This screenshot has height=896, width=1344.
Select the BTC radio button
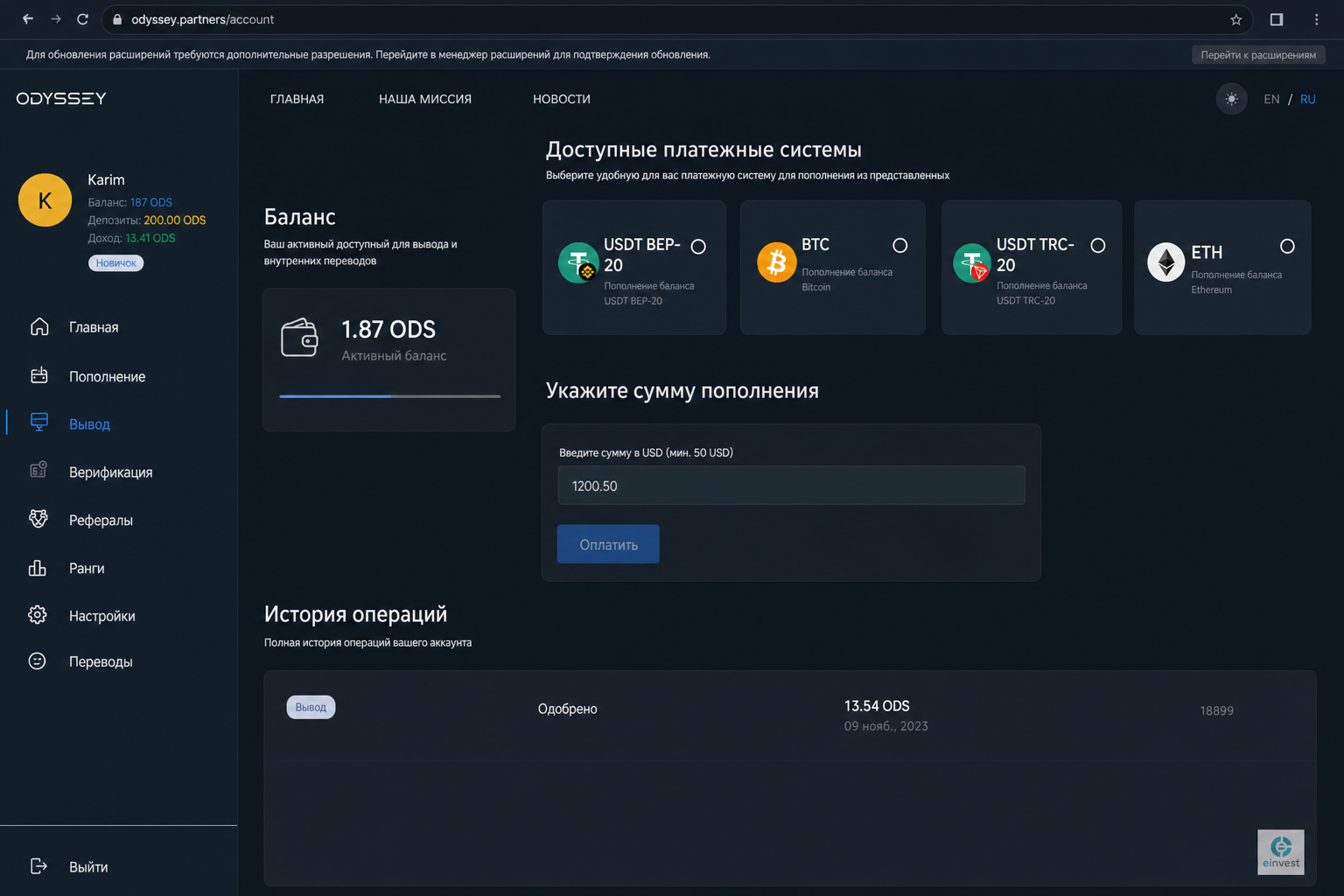tap(899, 246)
